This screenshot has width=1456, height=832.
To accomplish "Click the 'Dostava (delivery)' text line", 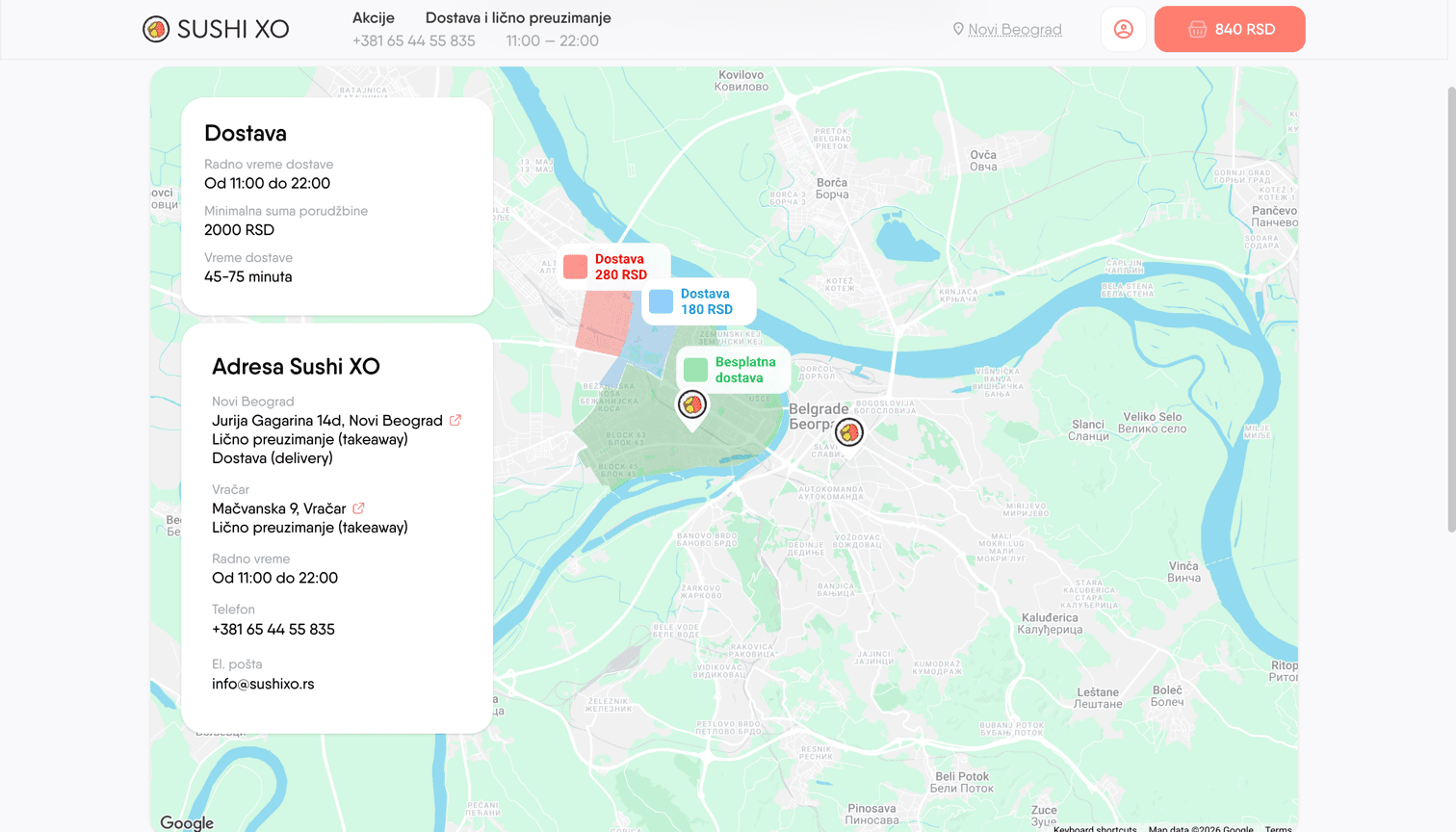I will pos(273,458).
